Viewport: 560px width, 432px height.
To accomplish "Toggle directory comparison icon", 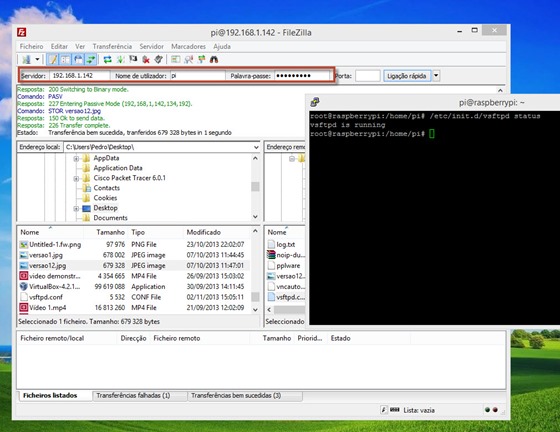I will (188, 60).
